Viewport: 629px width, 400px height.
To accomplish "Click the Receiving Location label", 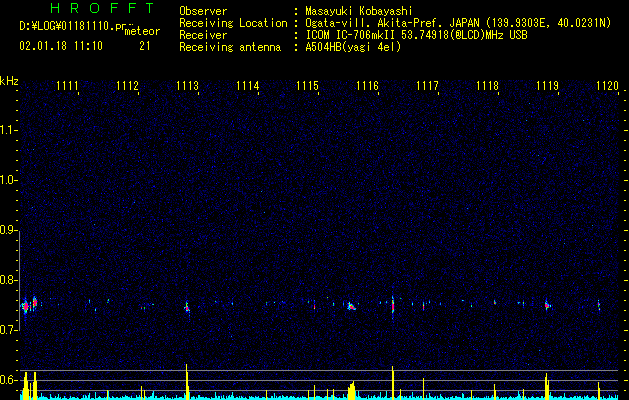I will [x=233, y=23].
